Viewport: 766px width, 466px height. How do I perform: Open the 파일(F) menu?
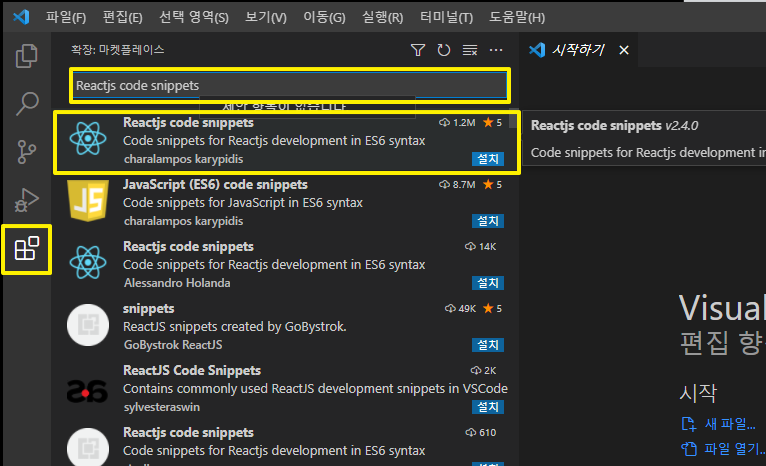click(66, 18)
